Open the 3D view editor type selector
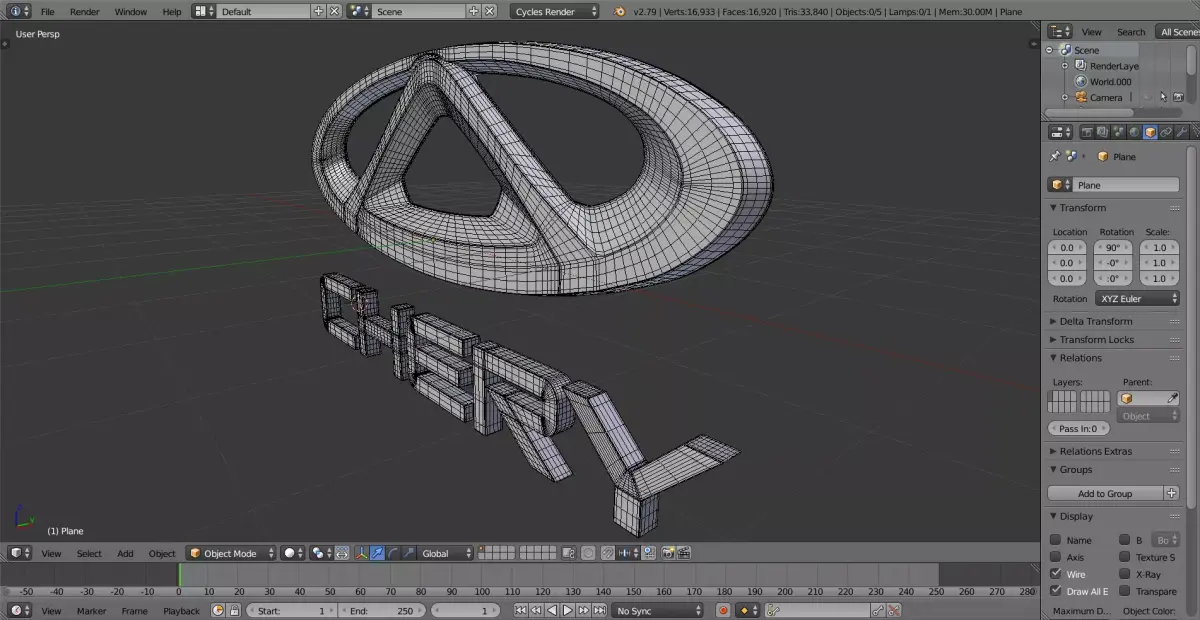Viewport: 1200px width, 620px height. click(x=20, y=553)
